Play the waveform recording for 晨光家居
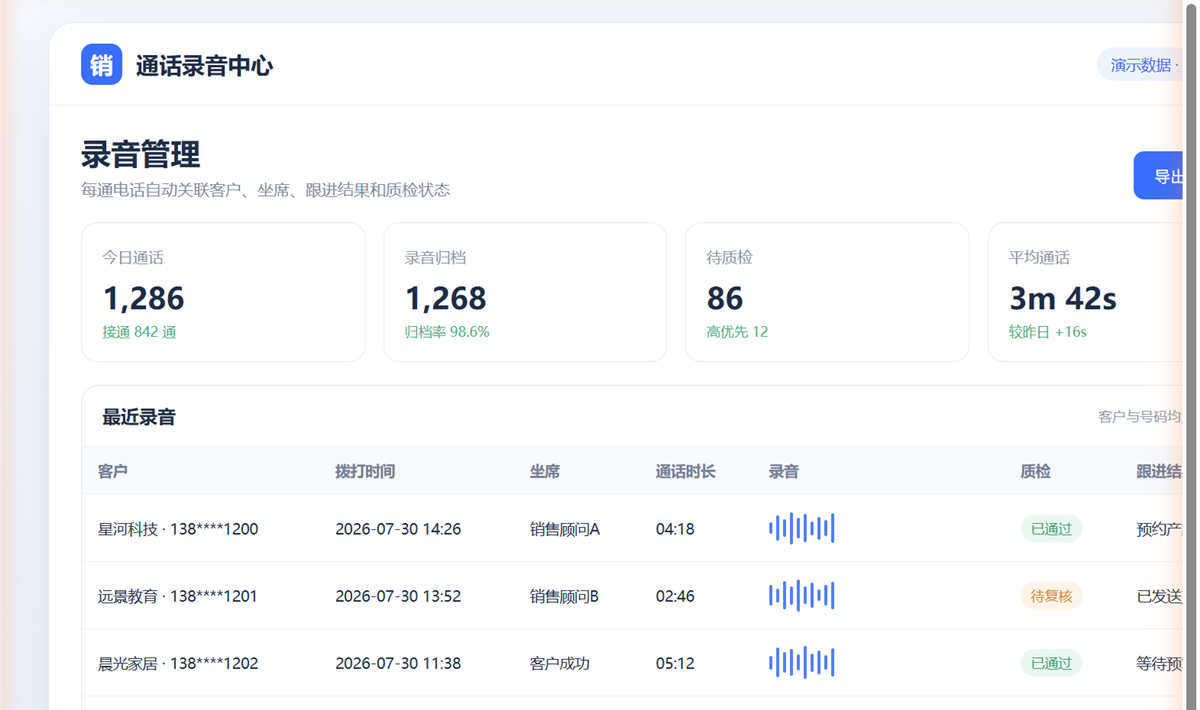The width and height of the screenshot is (1200, 710). (801, 662)
